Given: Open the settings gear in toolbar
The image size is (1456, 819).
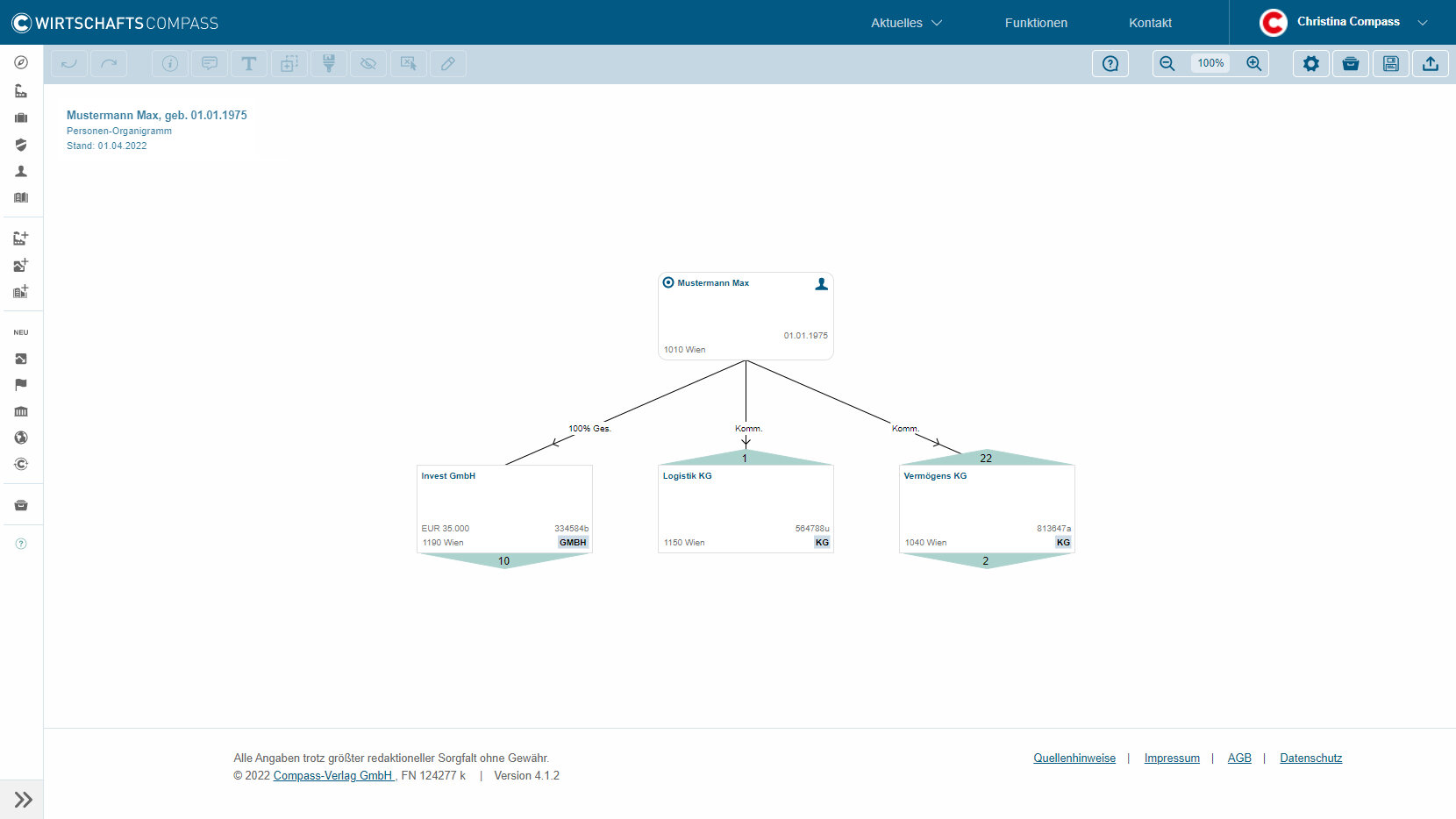Looking at the screenshot, I should click(1310, 63).
